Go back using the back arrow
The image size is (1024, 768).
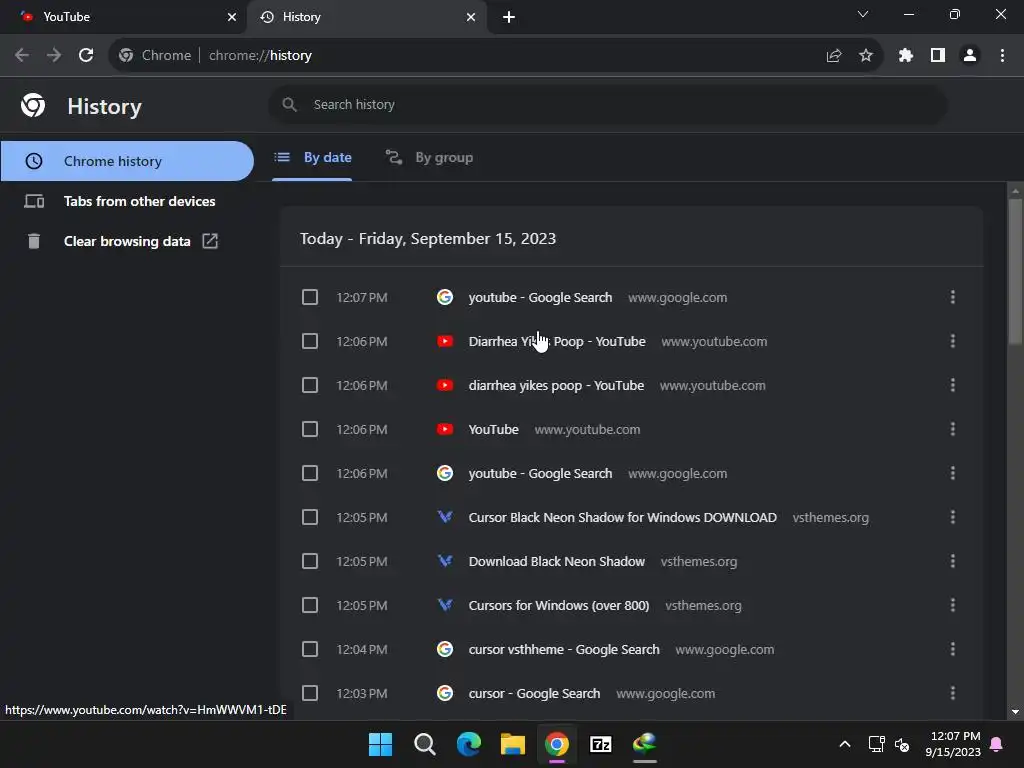(x=22, y=56)
